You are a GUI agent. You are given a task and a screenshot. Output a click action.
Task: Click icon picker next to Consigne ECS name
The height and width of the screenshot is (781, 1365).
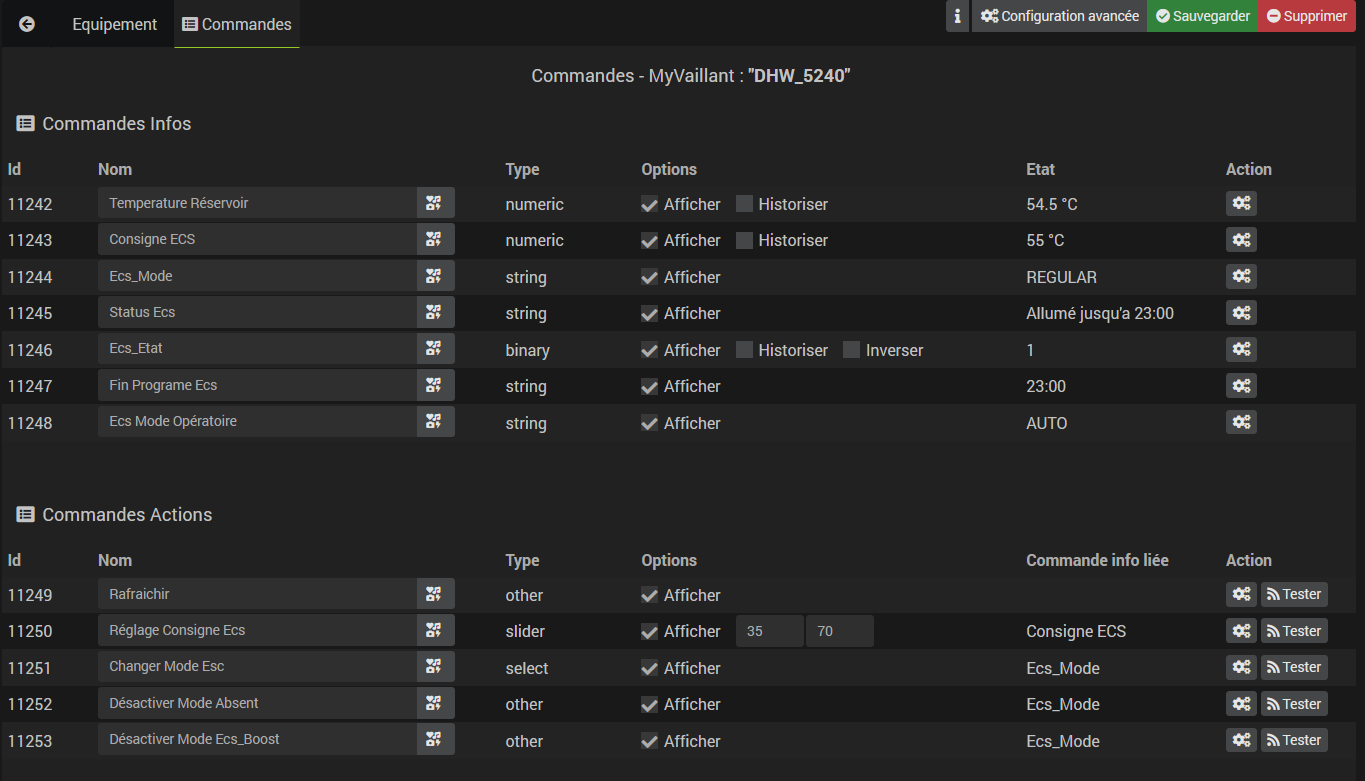coord(434,240)
